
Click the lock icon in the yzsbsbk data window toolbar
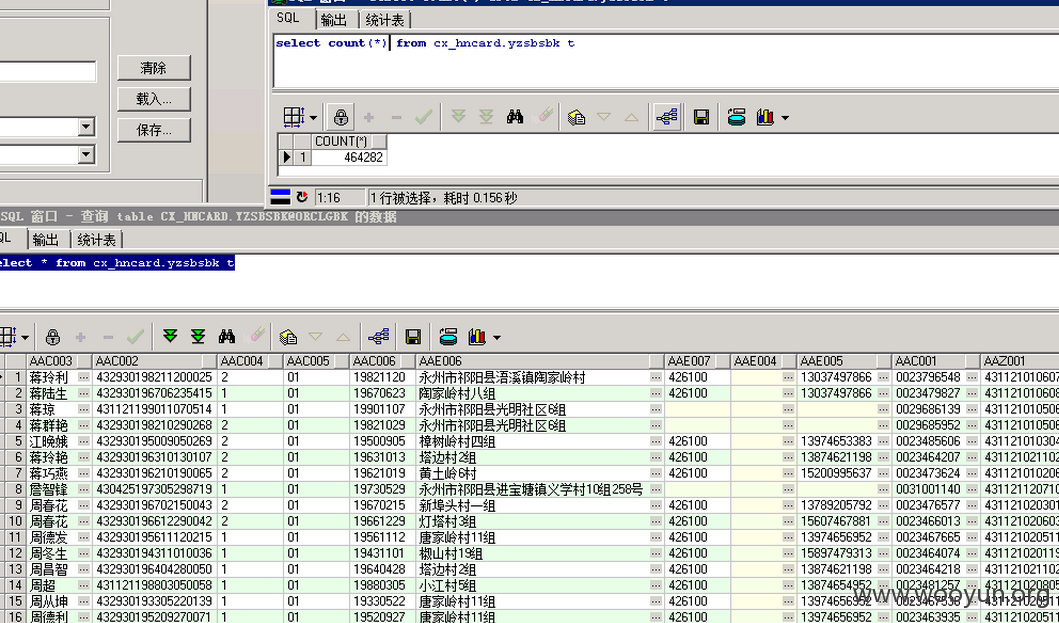pos(53,337)
